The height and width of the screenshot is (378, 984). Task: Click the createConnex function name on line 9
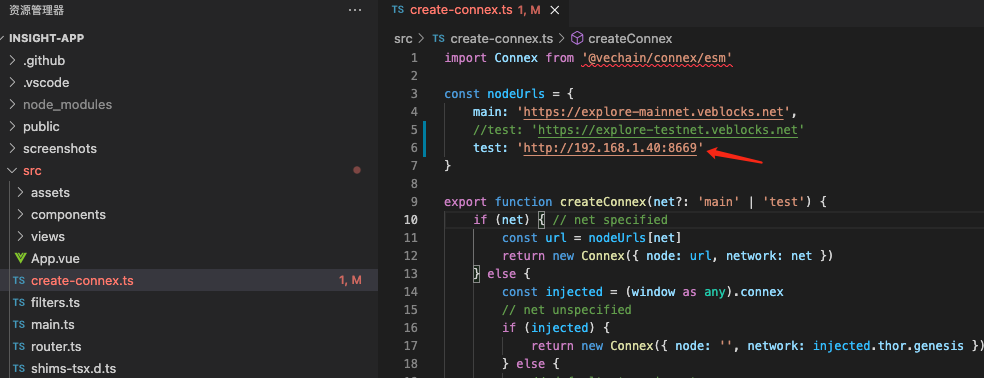pyautogui.click(x=604, y=202)
